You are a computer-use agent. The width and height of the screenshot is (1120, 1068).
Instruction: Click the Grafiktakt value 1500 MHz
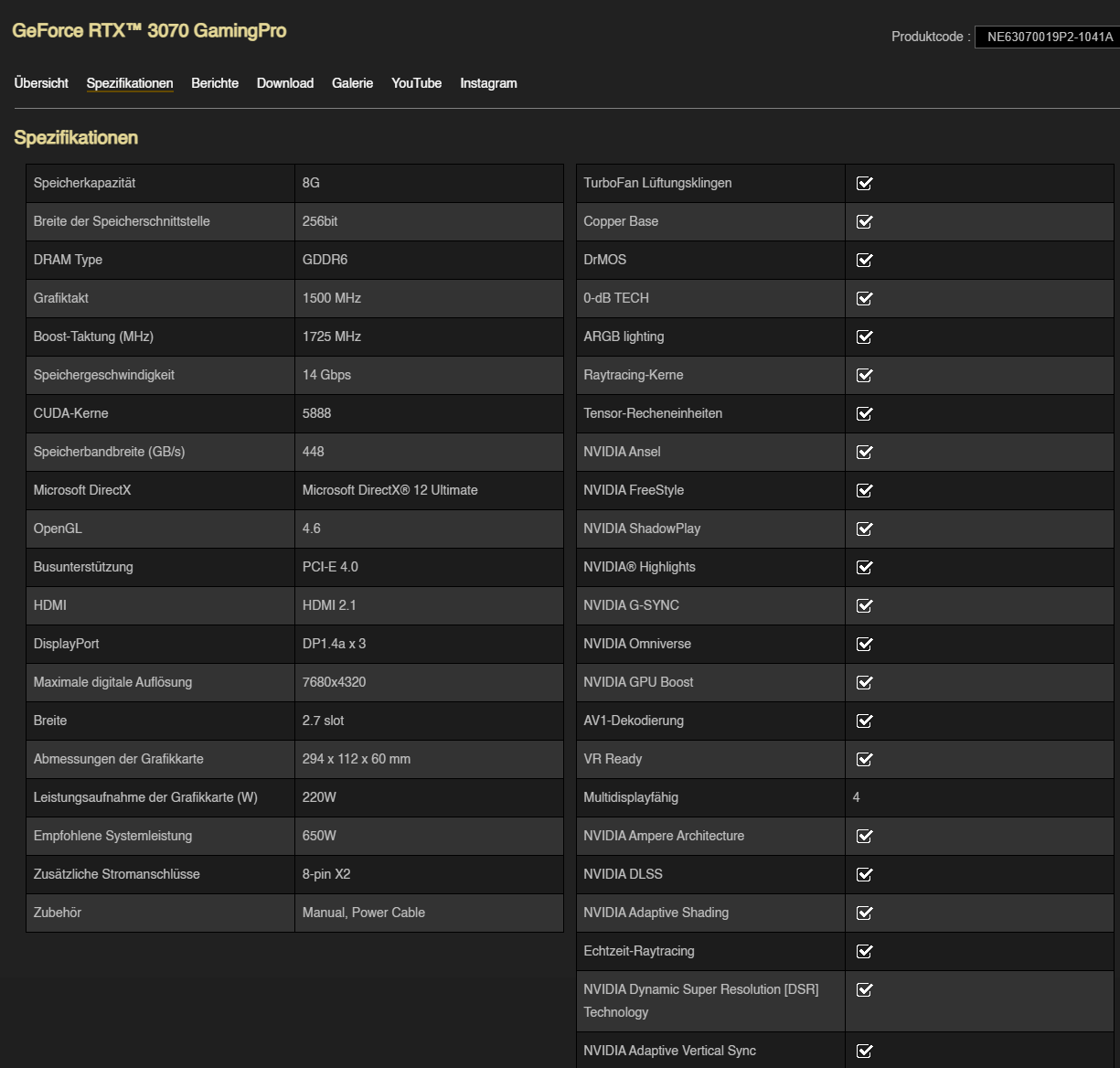click(x=332, y=298)
